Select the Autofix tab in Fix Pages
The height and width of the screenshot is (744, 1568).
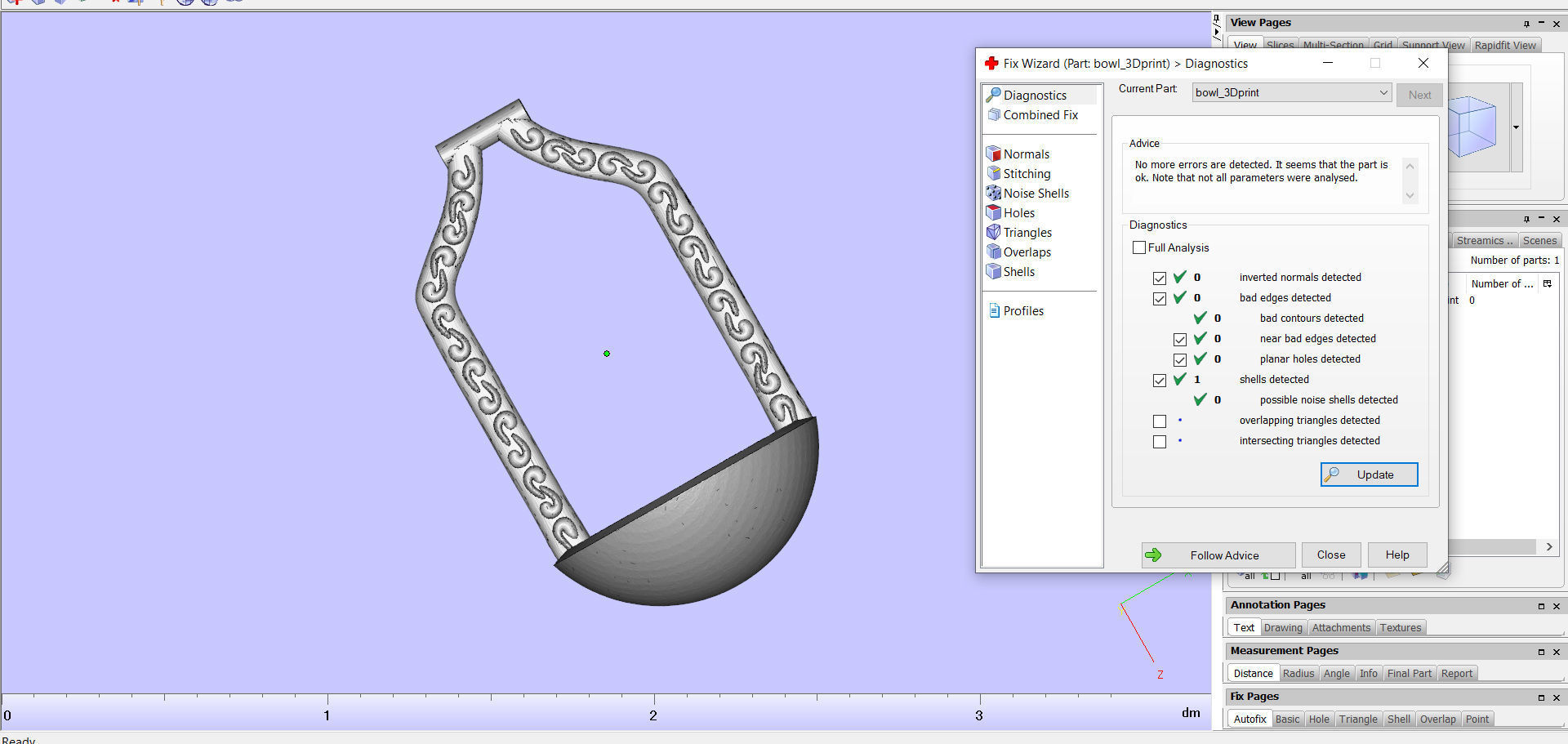1249,719
